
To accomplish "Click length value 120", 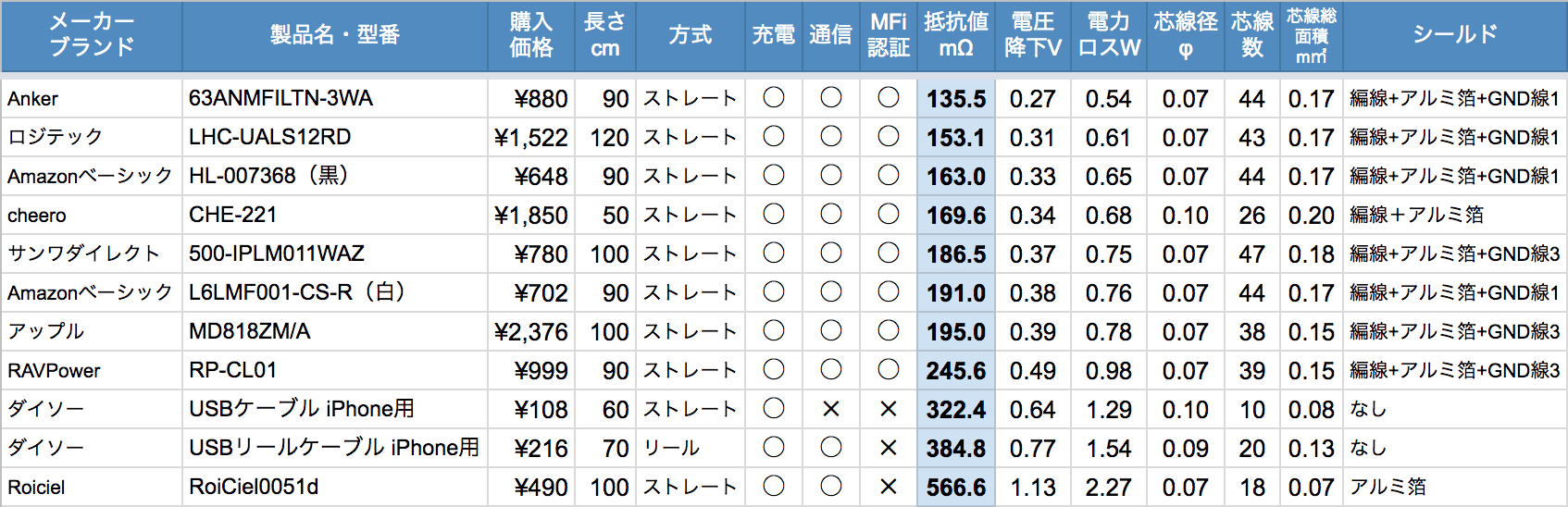I will [609, 138].
